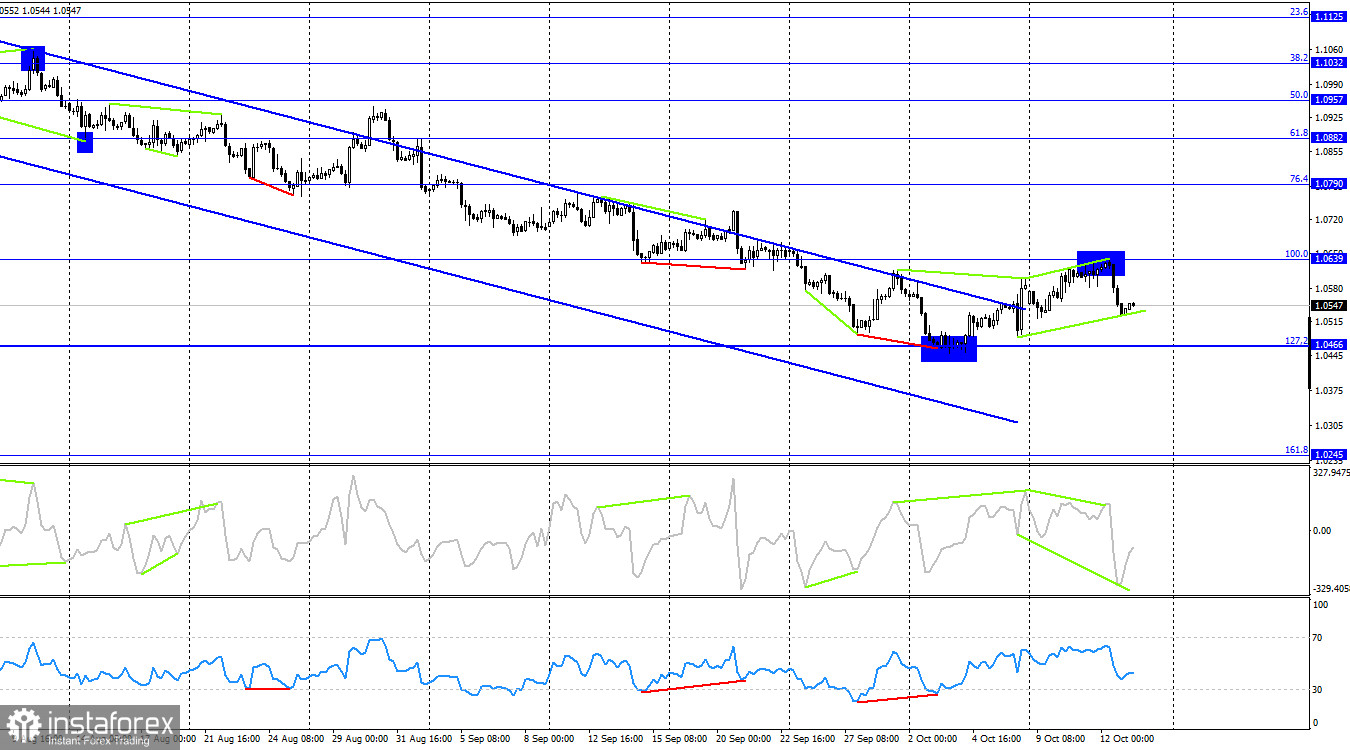Click the 1.0639 price tag
Image resolution: width=1350 pixels, height=750 pixels.
tap(1328, 259)
